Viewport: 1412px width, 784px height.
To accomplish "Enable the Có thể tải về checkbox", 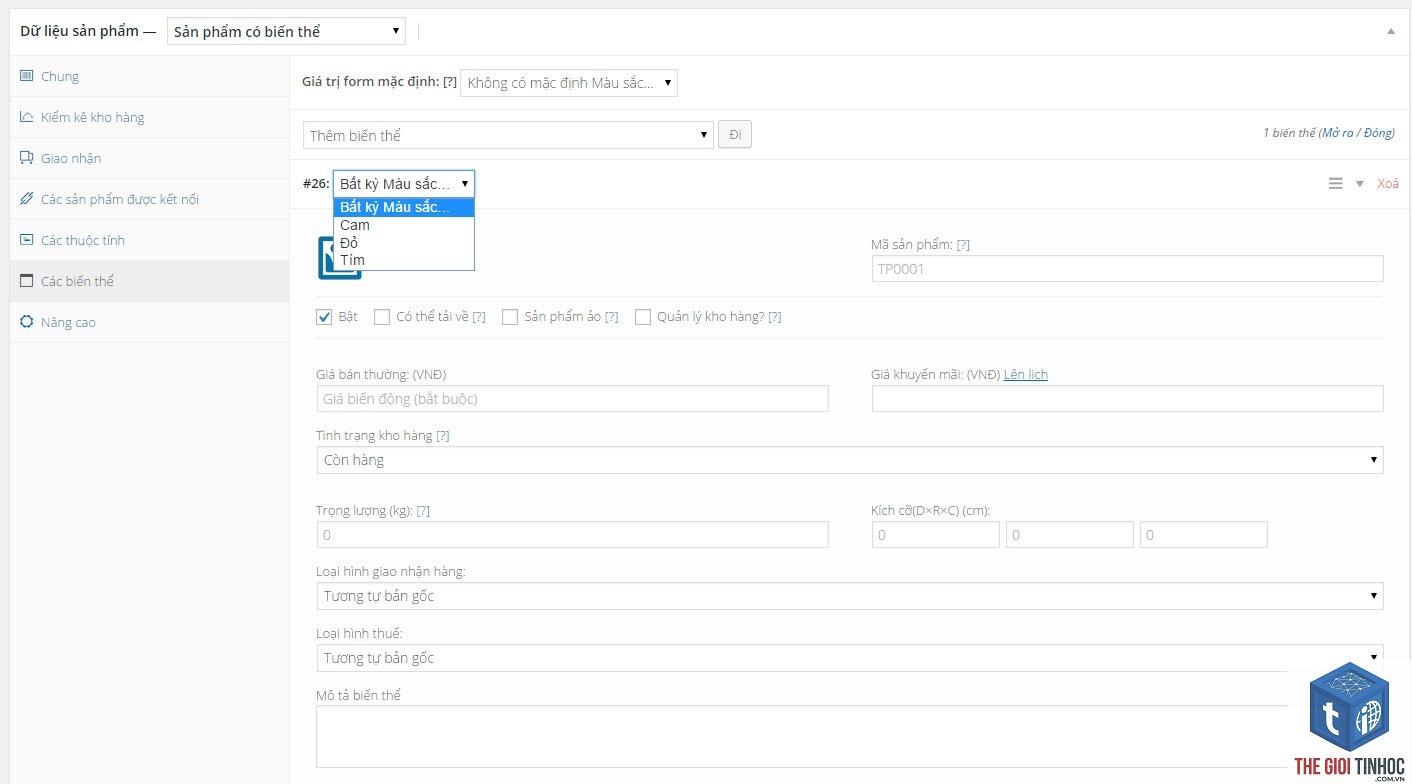I will click(382, 317).
